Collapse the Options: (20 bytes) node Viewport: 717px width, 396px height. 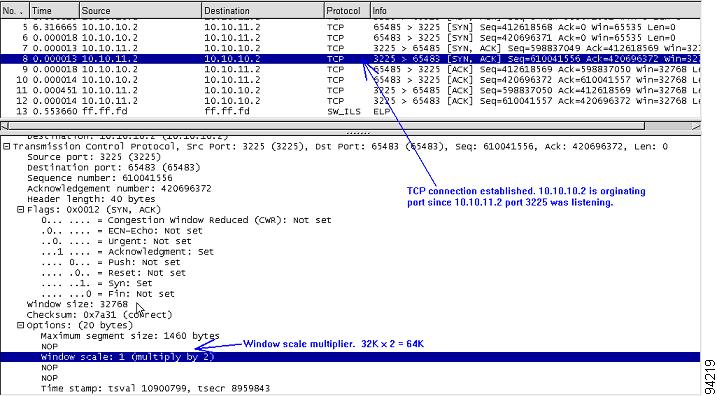[20, 326]
